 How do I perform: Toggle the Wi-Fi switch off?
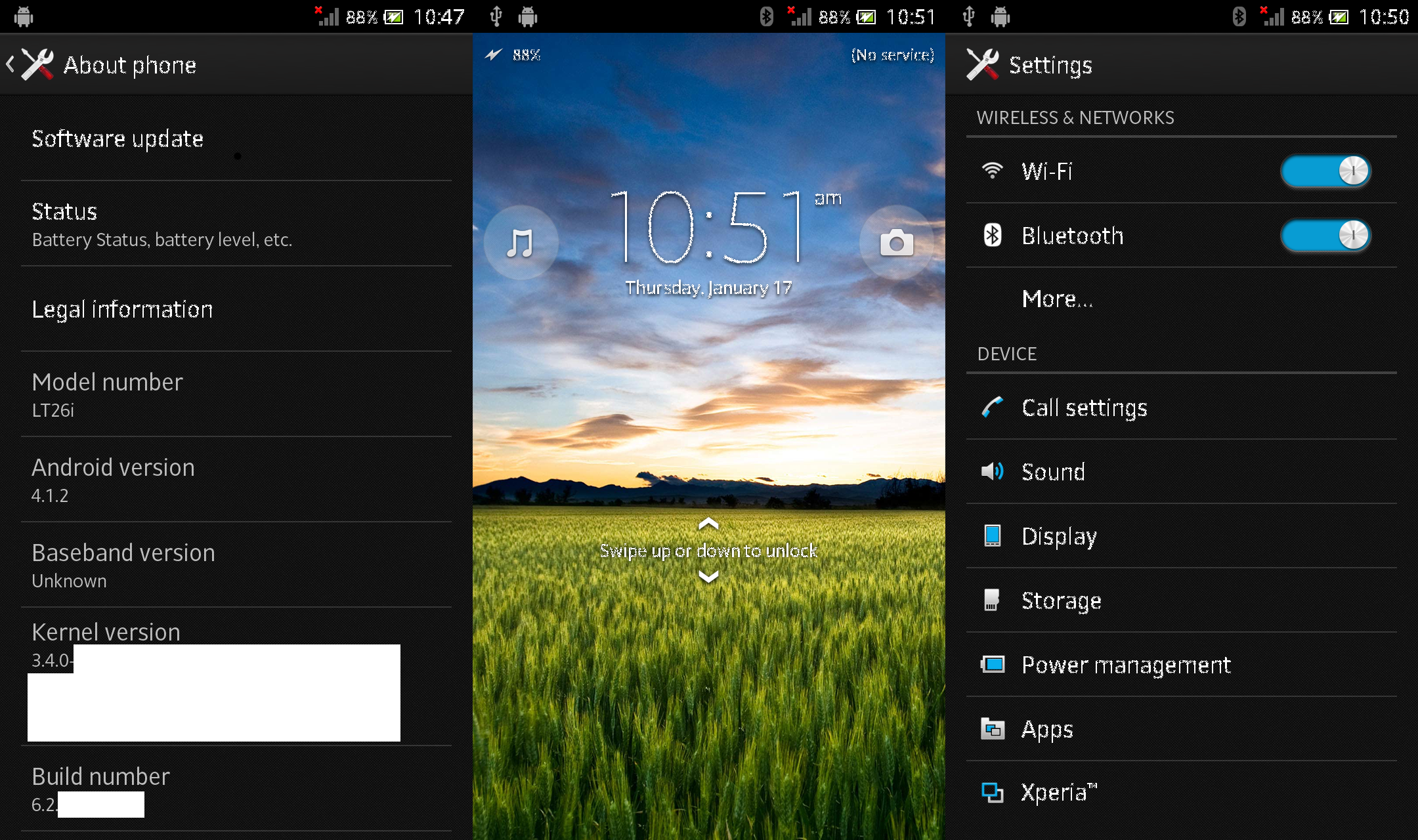[x=1325, y=171]
